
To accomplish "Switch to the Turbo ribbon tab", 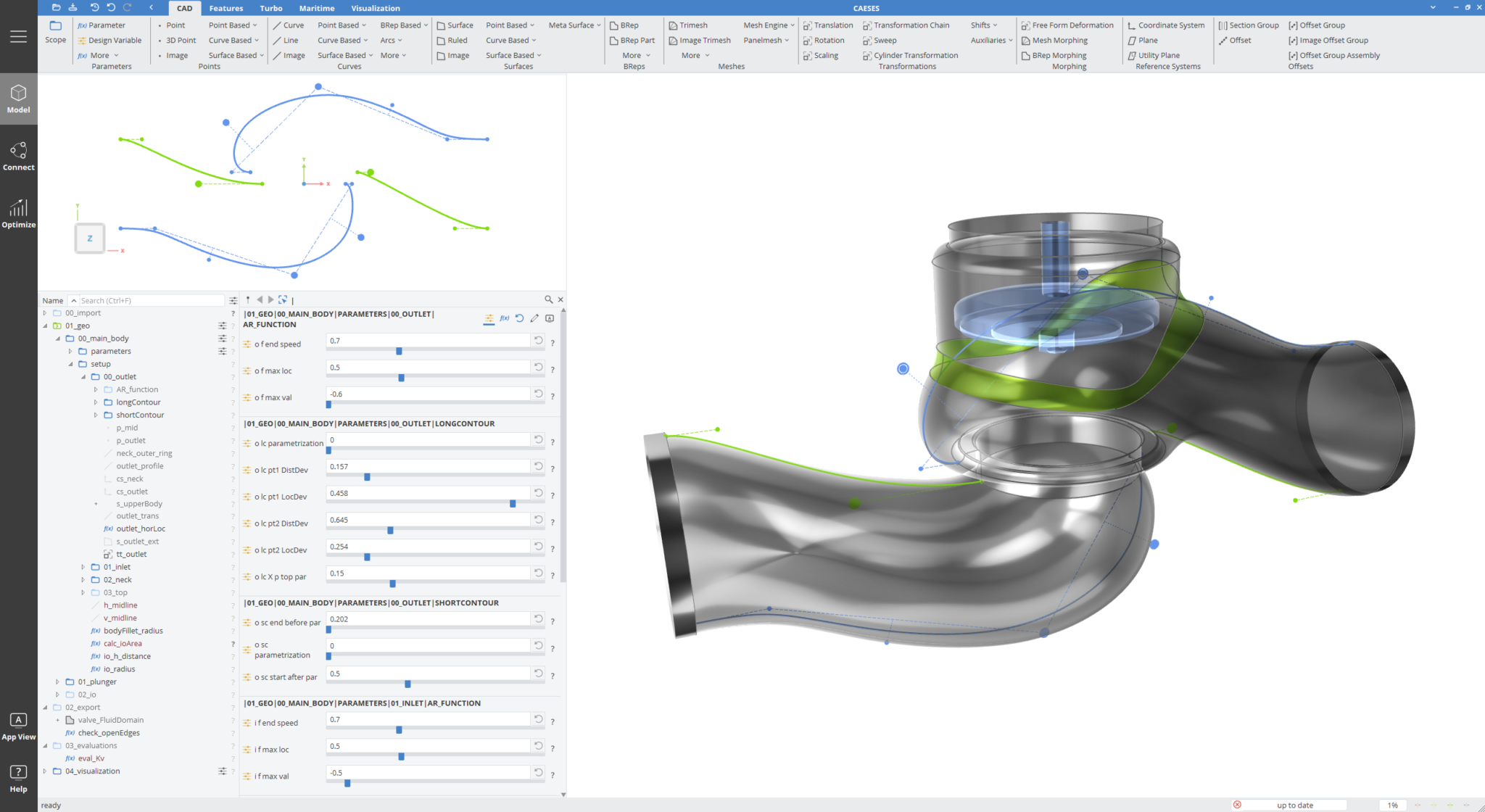I will pos(270,8).
